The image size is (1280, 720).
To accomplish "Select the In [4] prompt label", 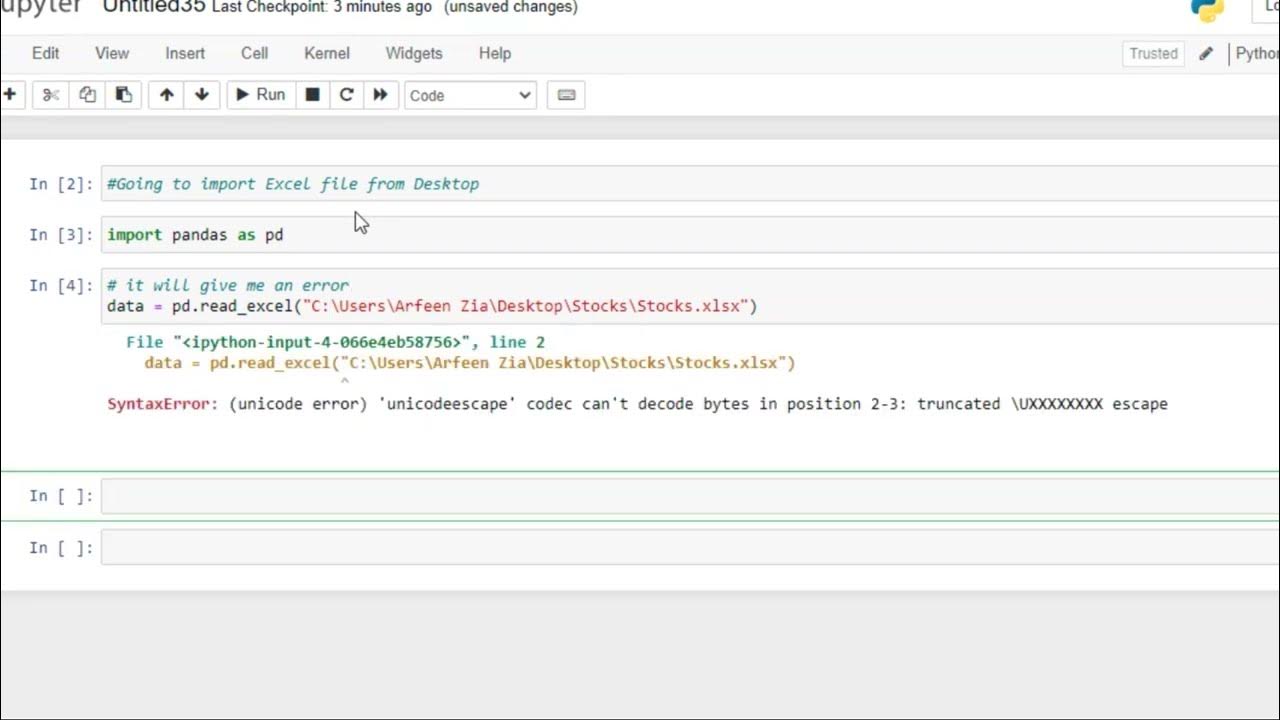I will [x=61, y=286].
